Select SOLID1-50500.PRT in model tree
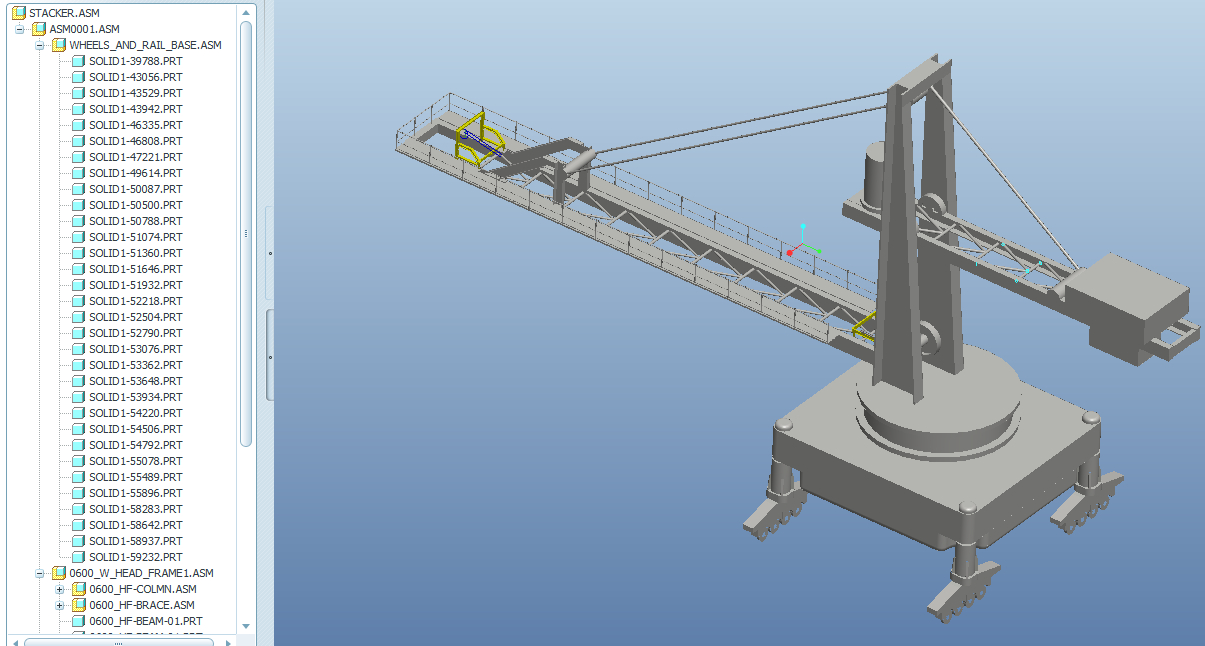 pyautogui.click(x=136, y=205)
